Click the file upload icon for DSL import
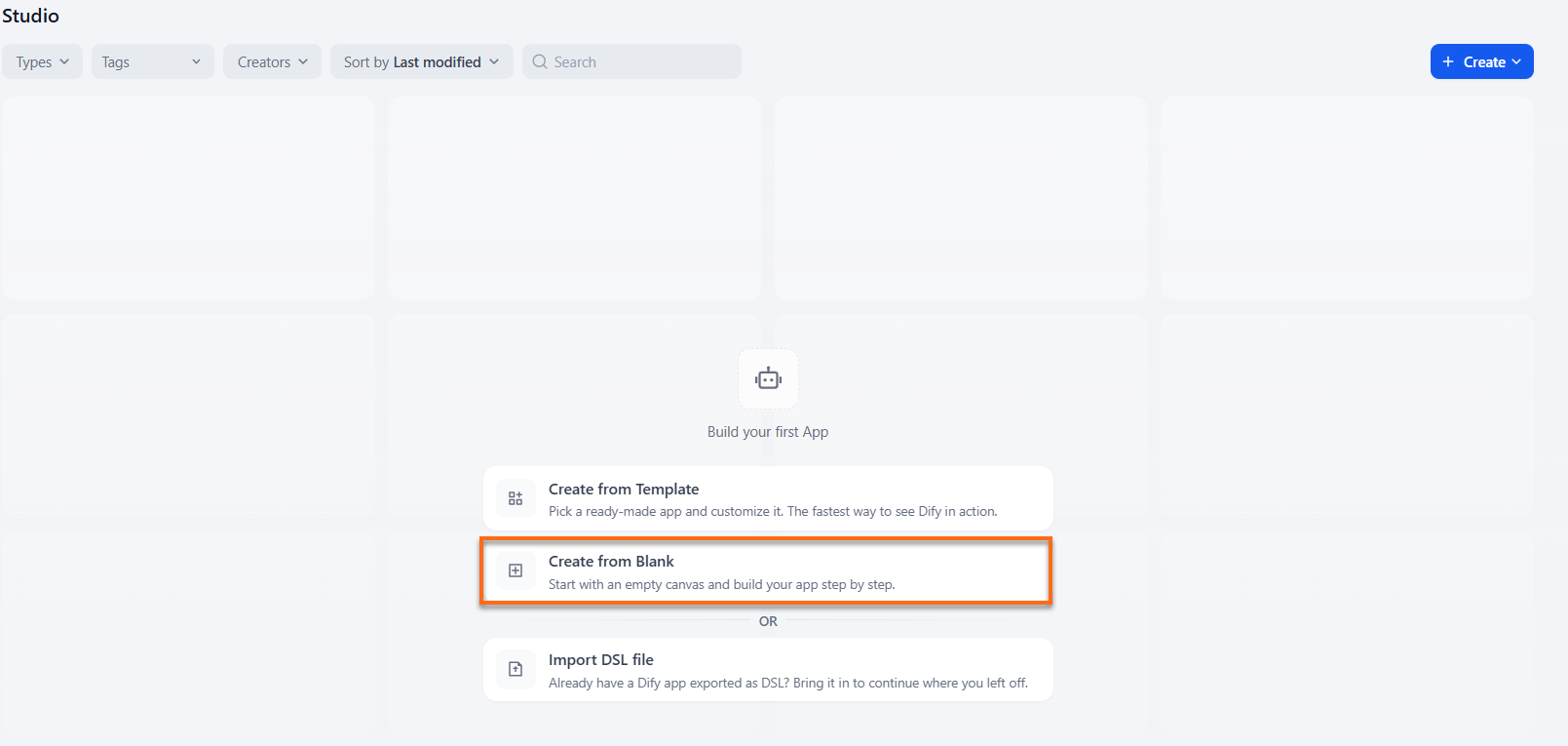1568x746 pixels. (516, 669)
